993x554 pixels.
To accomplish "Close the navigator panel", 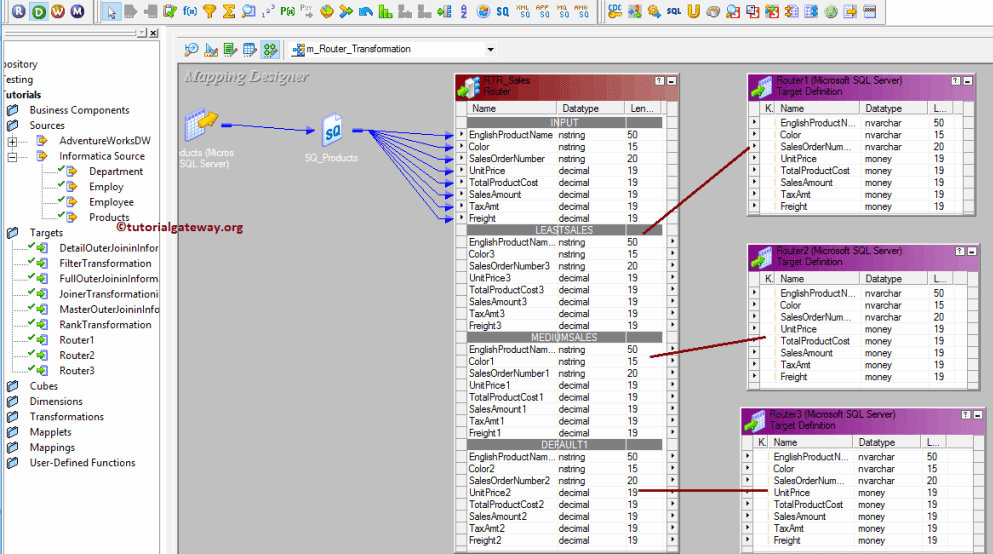I will pyautogui.click(x=153, y=33).
